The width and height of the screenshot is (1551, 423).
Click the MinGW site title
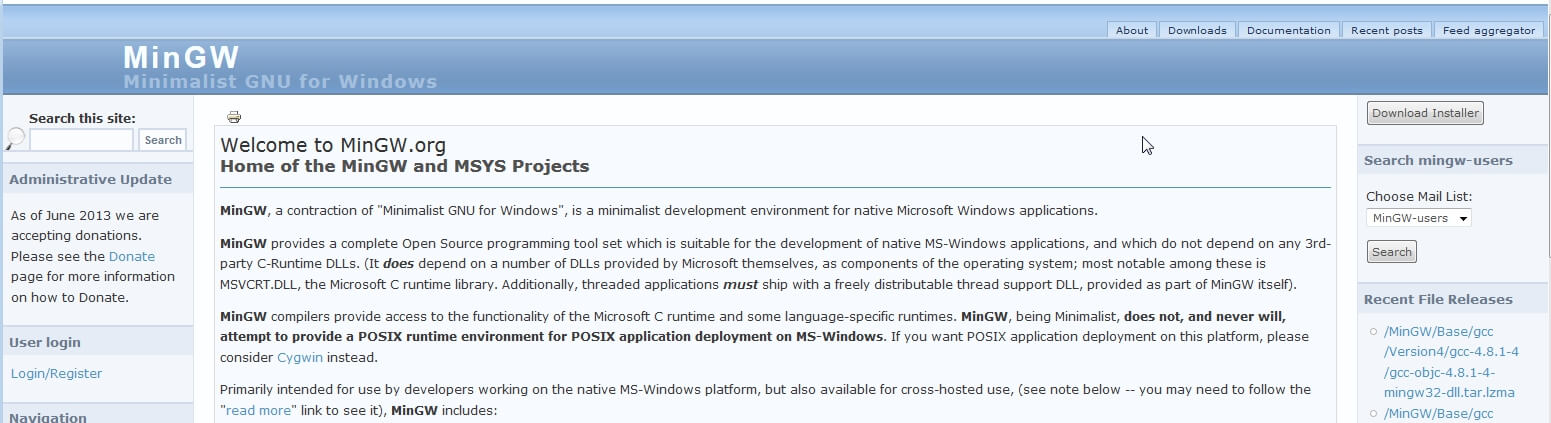pyautogui.click(x=181, y=57)
